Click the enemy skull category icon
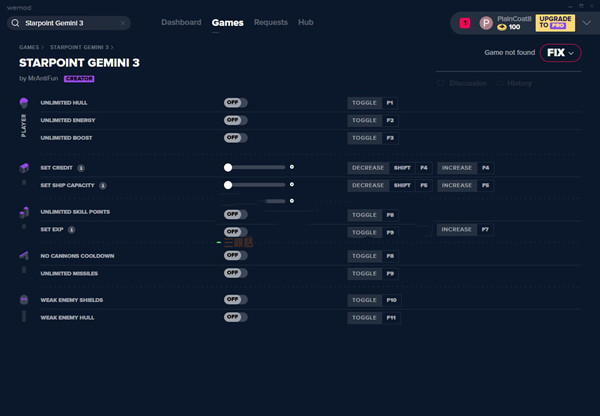Viewport: 600px width, 416px height. (24, 300)
